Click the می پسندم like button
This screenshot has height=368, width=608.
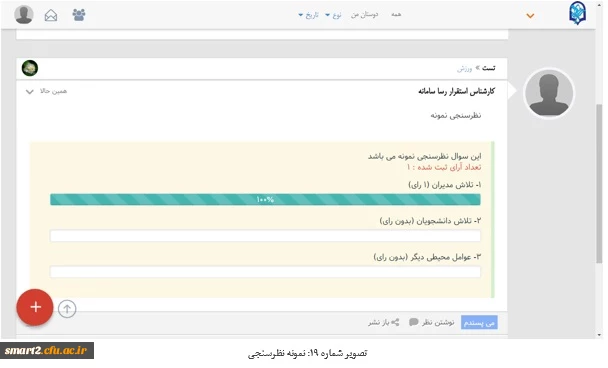click(x=479, y=322)
